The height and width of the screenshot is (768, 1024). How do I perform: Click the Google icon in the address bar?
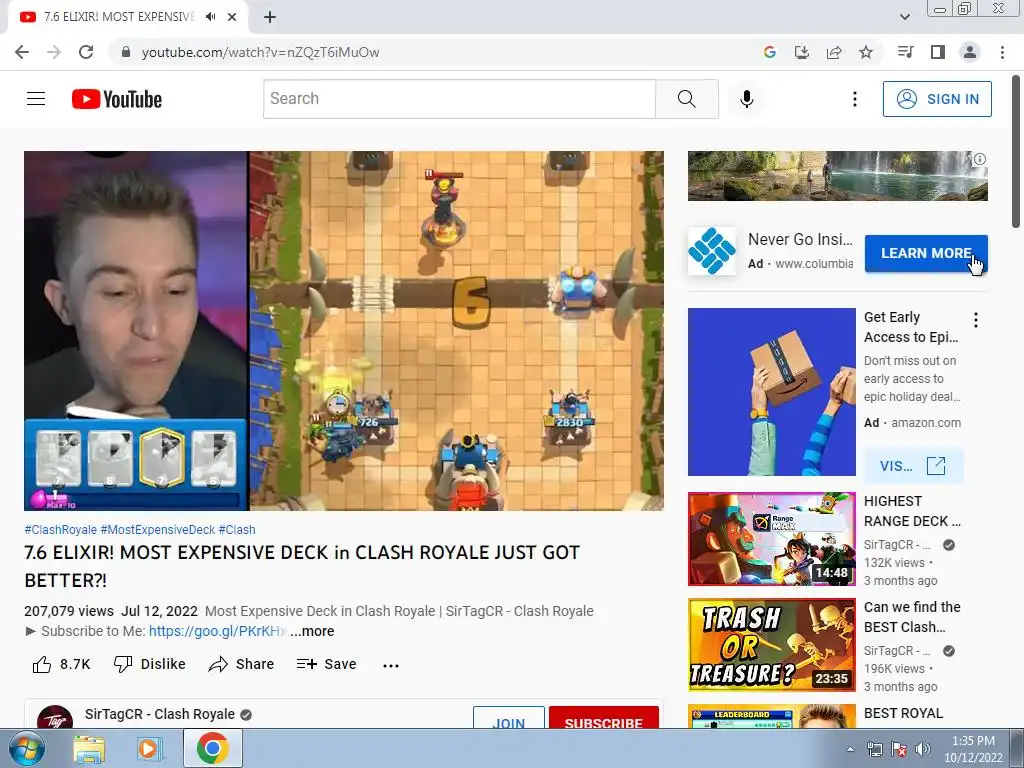tap(769, 52)
